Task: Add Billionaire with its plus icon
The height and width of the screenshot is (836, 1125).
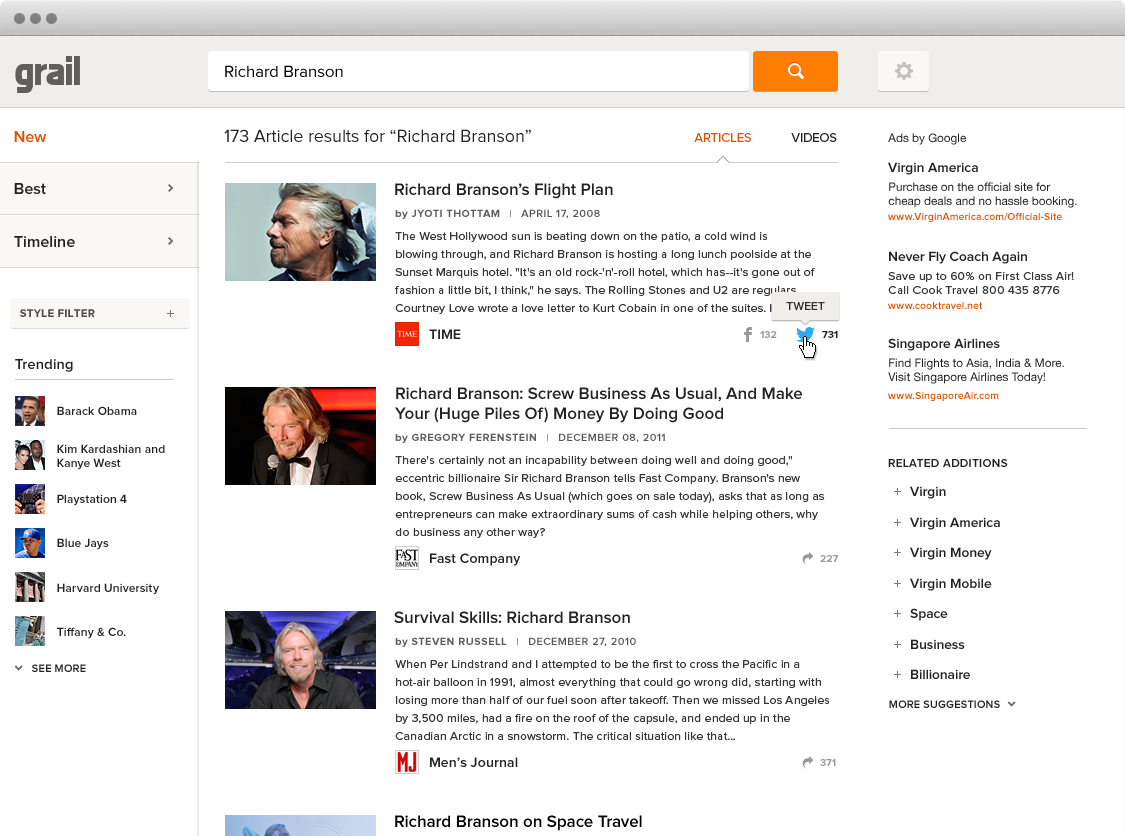Action: pyautogui.click(x=897, y=675)
